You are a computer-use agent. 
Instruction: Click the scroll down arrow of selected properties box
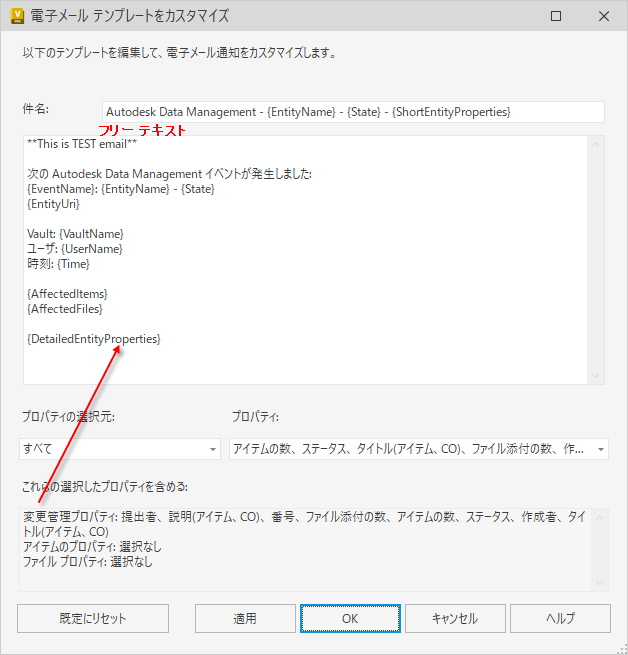[x=599, y=582]
